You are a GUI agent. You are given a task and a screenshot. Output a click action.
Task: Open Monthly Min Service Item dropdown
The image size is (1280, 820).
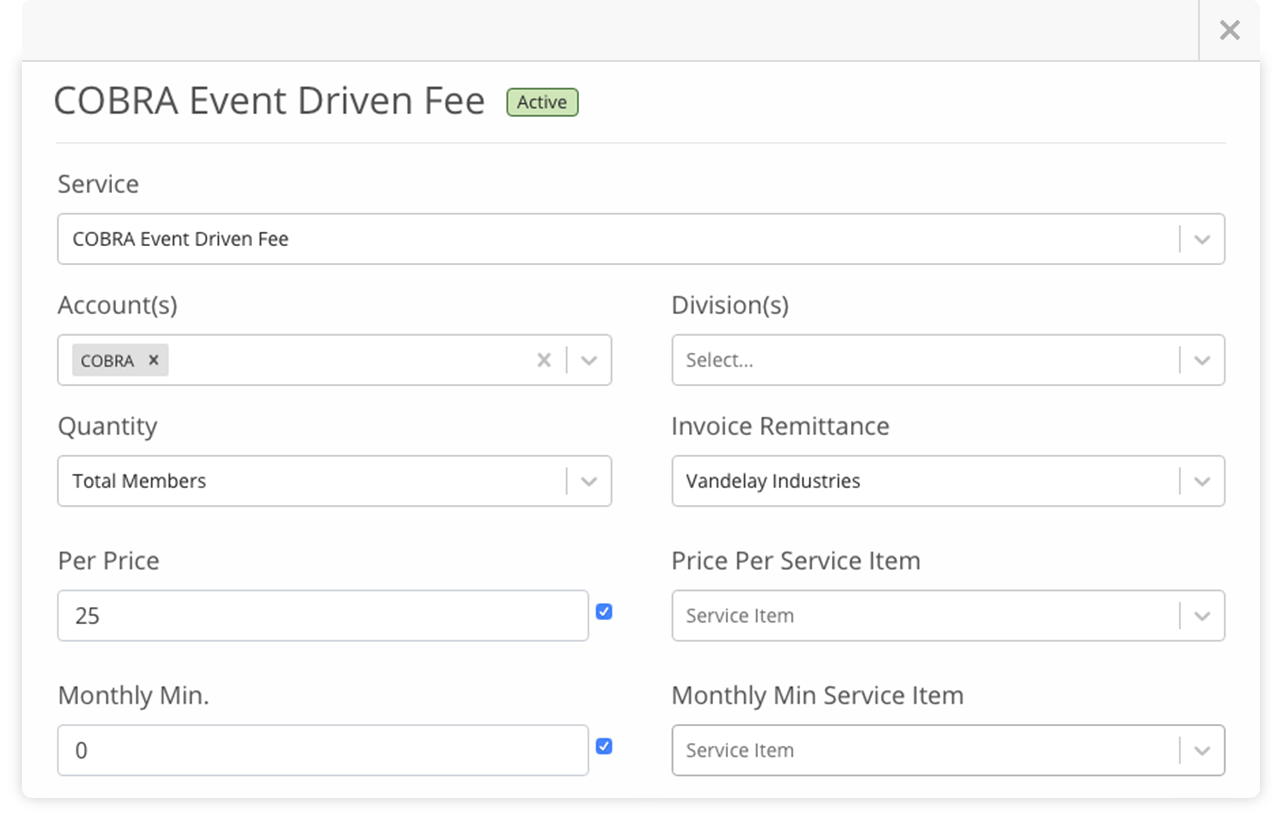(948, 750)
